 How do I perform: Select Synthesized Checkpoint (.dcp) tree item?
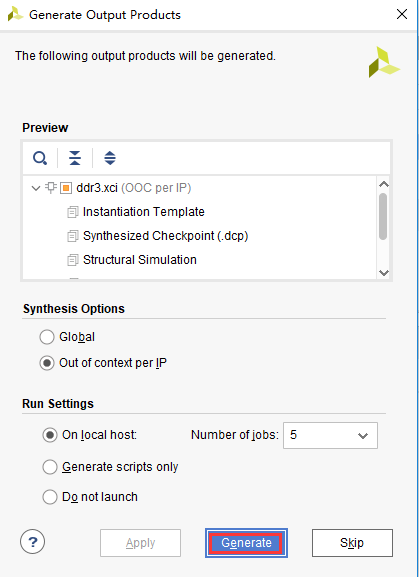(166, 236)
